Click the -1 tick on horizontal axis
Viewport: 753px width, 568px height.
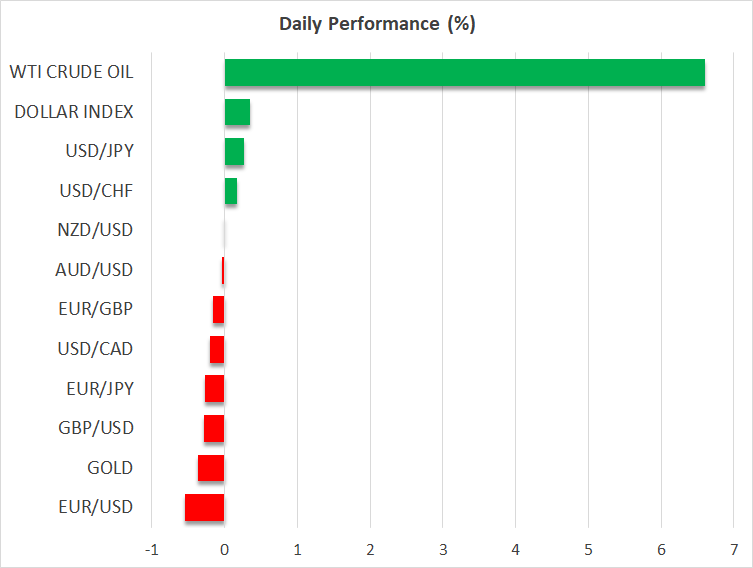(150, 550)
